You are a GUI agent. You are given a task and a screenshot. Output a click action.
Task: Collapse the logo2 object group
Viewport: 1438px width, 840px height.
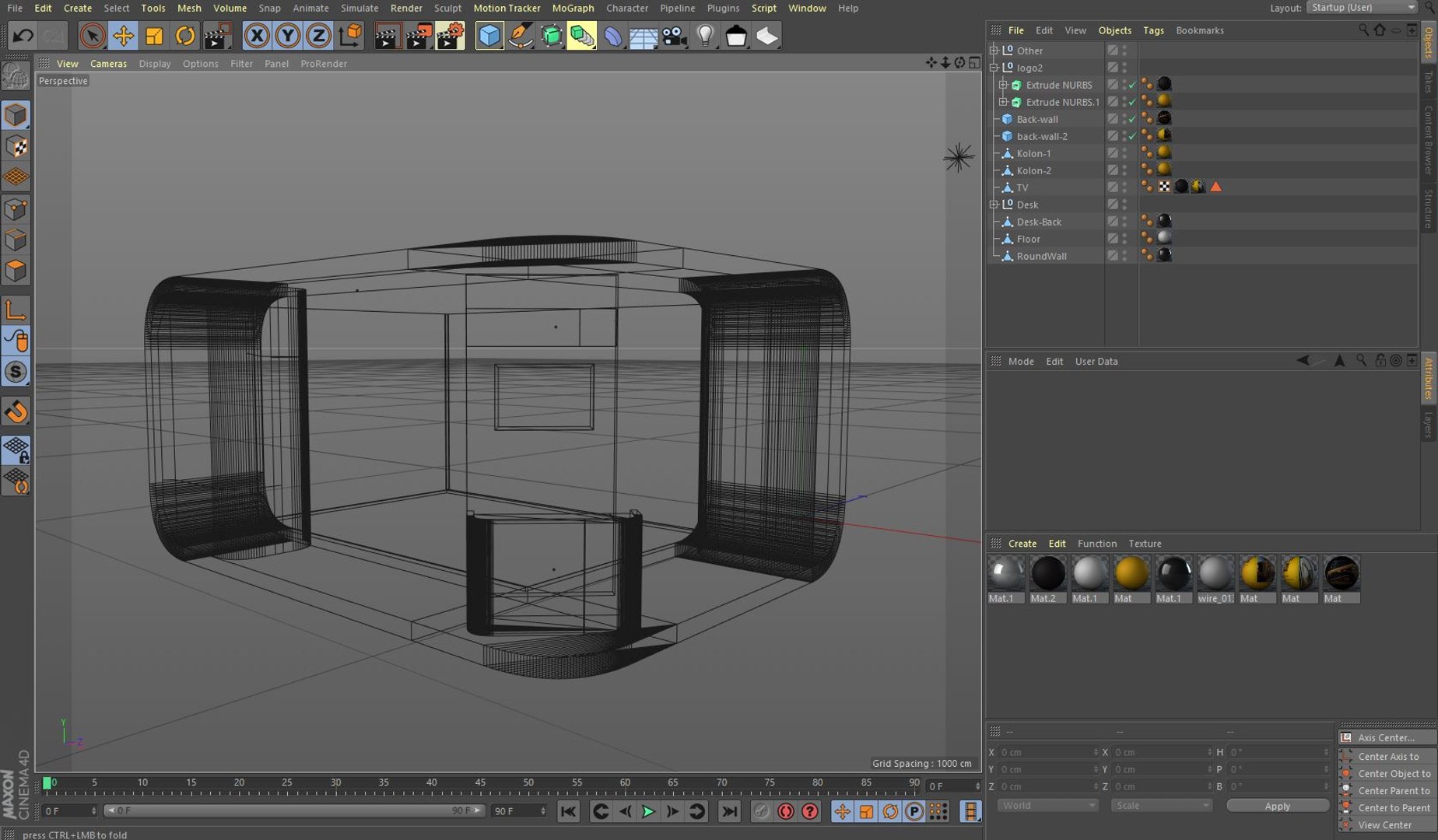[x=994, y=68]
